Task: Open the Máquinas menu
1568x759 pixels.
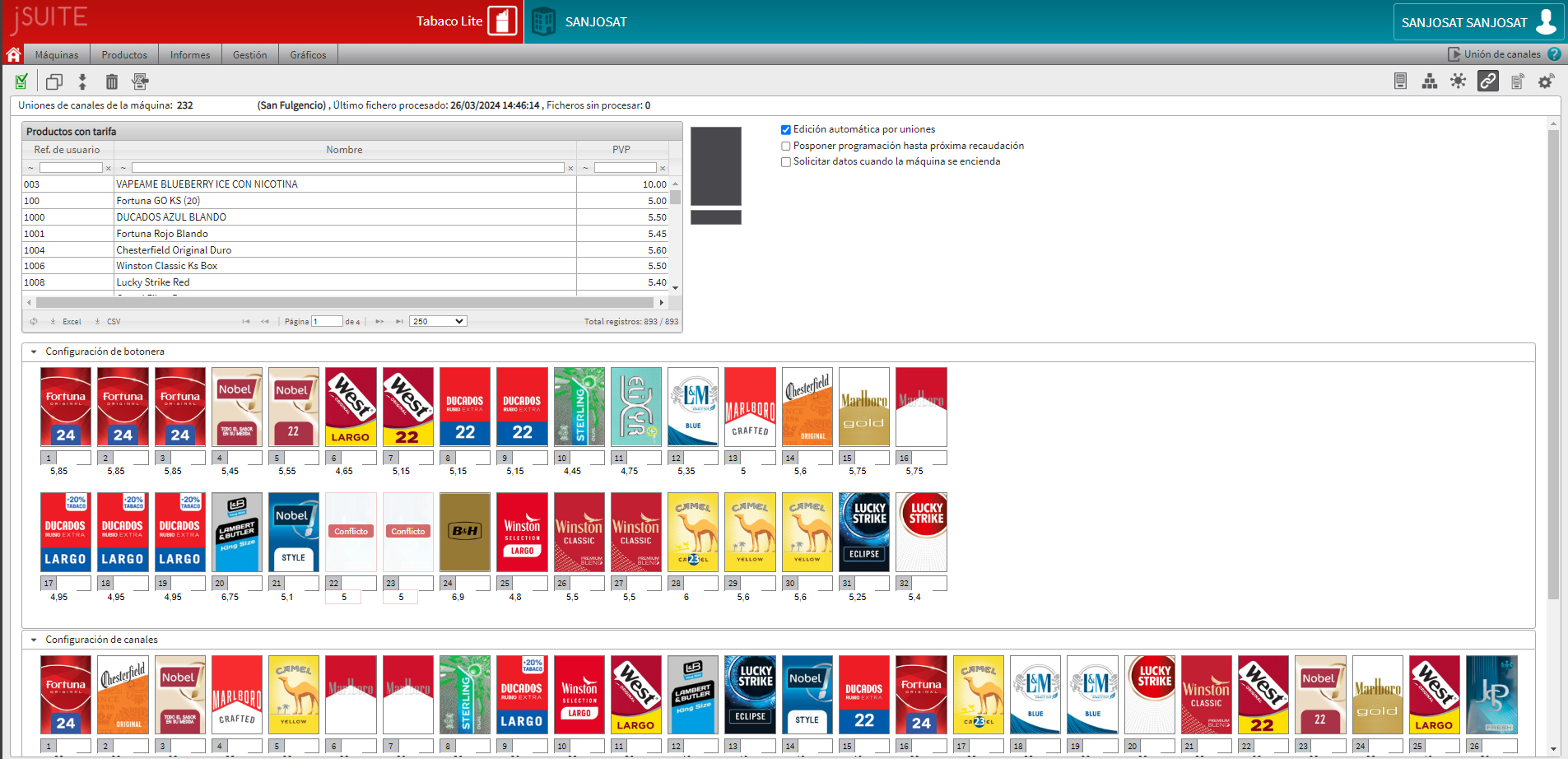Action: click(57, 55)
